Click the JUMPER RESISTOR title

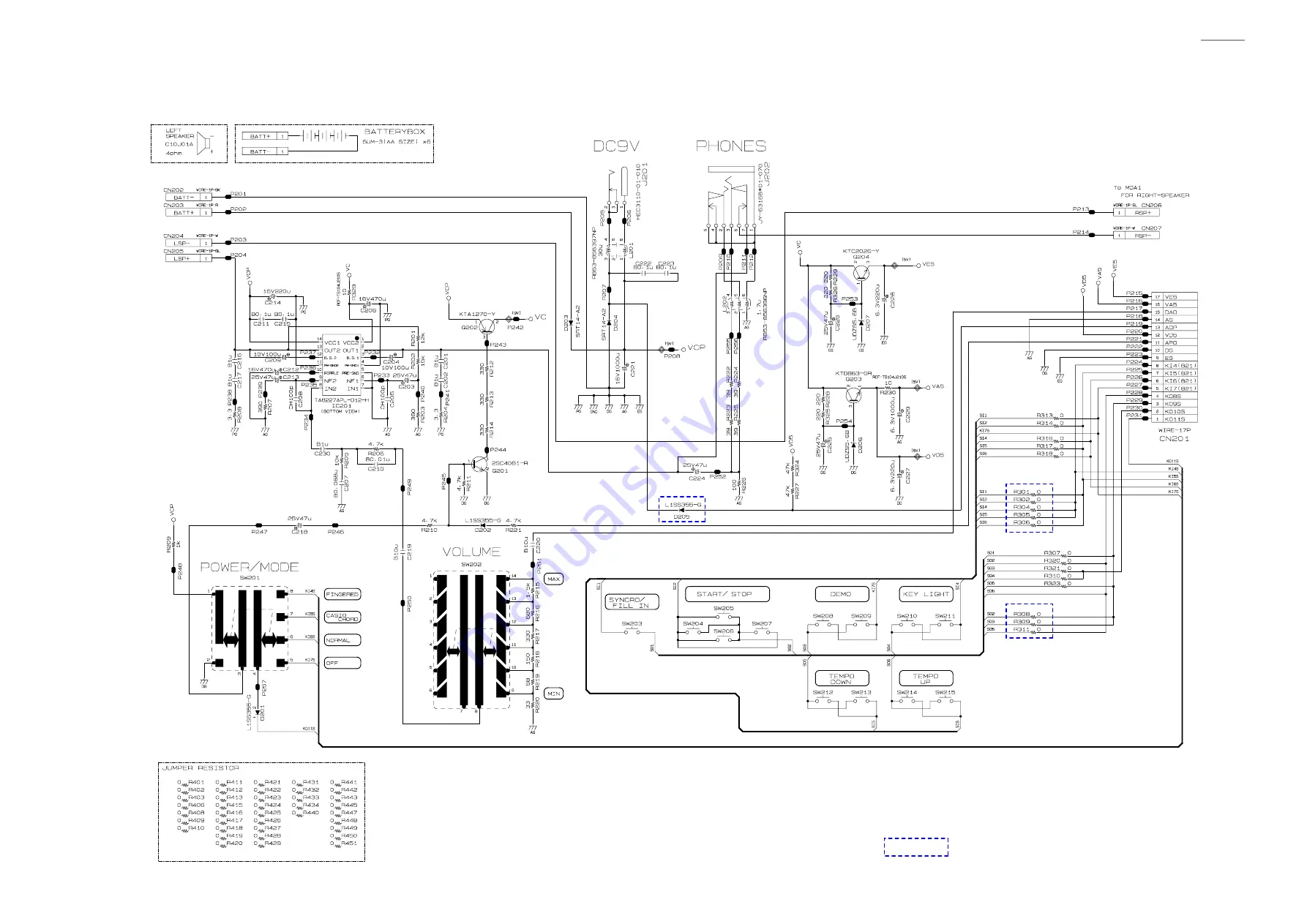coord(201,768)
